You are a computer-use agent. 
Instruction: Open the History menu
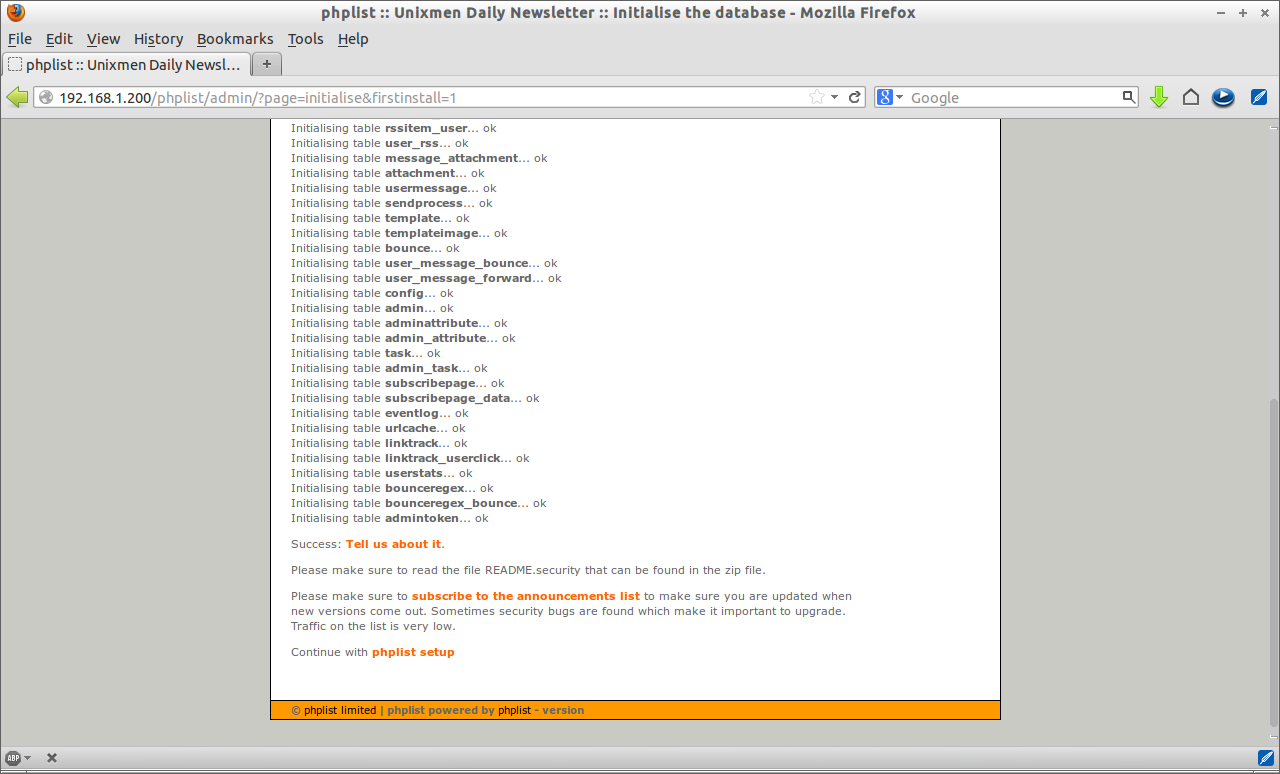pos(158,39)
